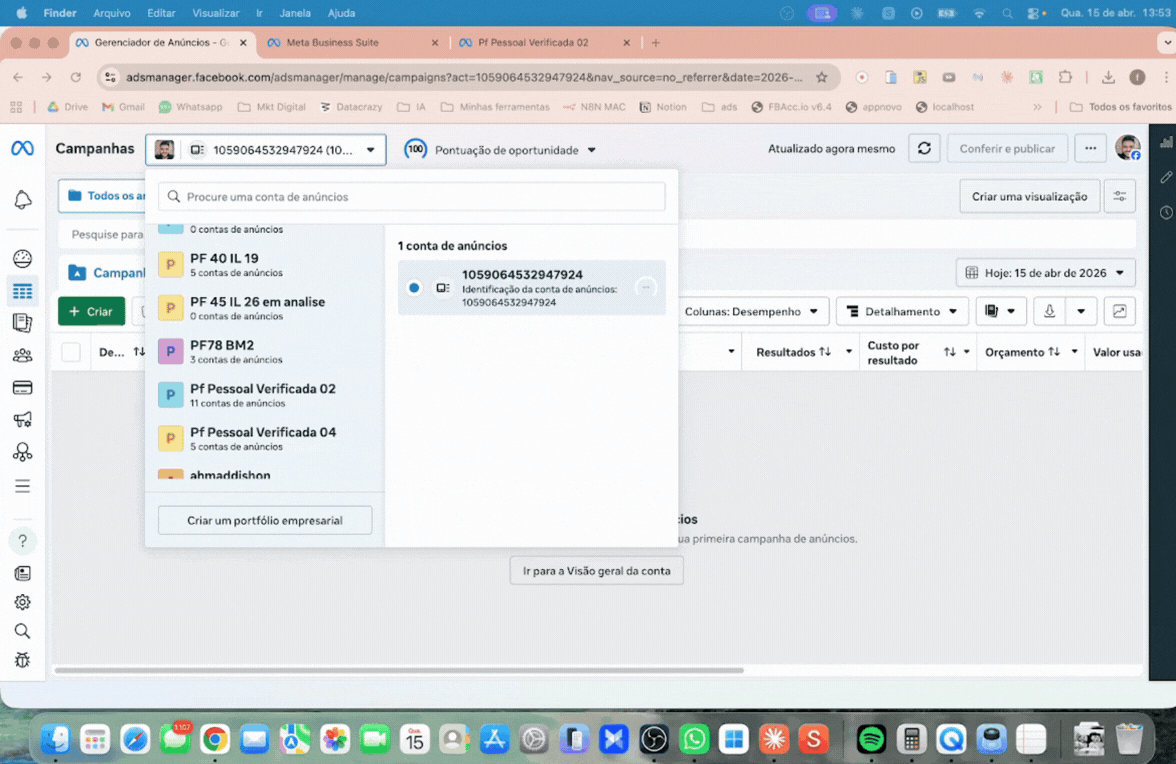Switch to Pf Pessoal Verificada 02 browser tab
The width and height of the screenshot is (1176, 764).
click(544, 43)
